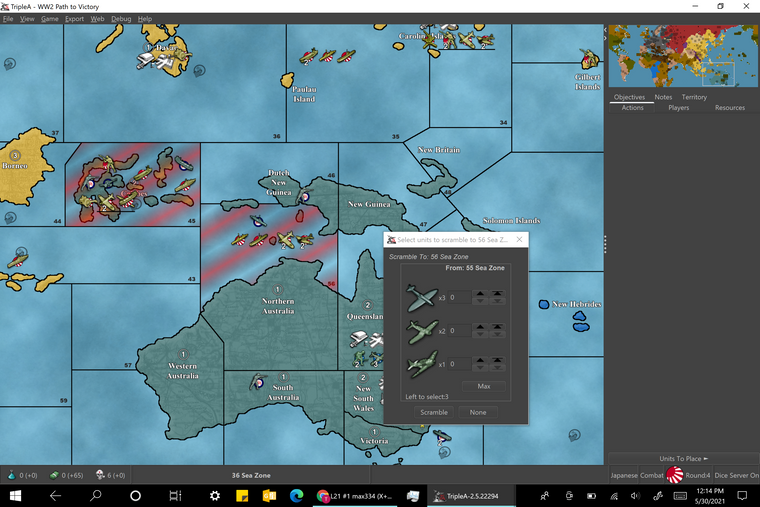Open Task View from taskbar
This screenshot has width=760, height=507.
click(175, 496)
